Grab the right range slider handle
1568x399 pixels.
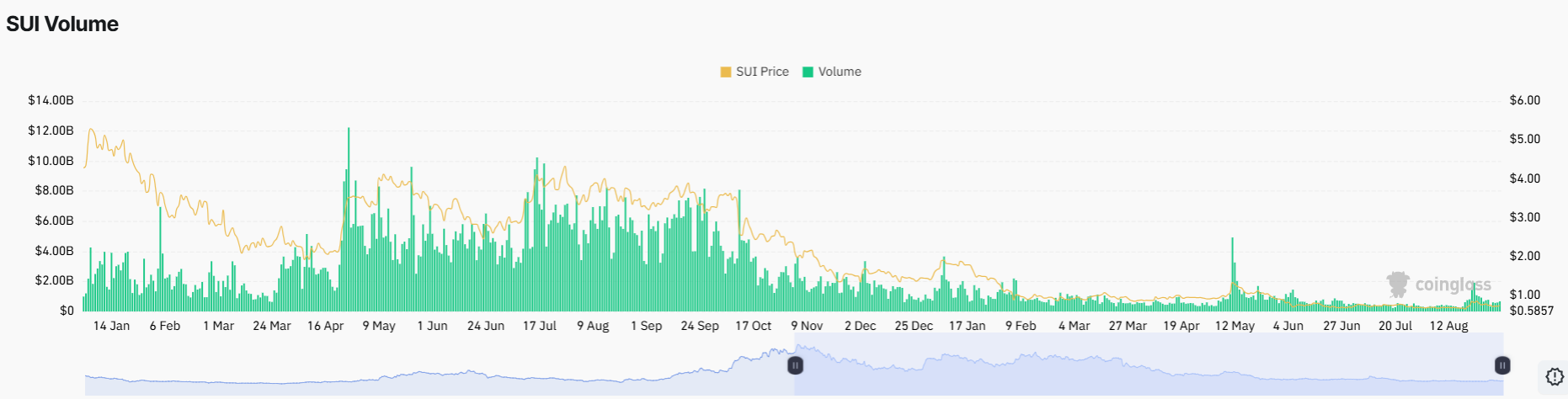tap(1502, 365)
